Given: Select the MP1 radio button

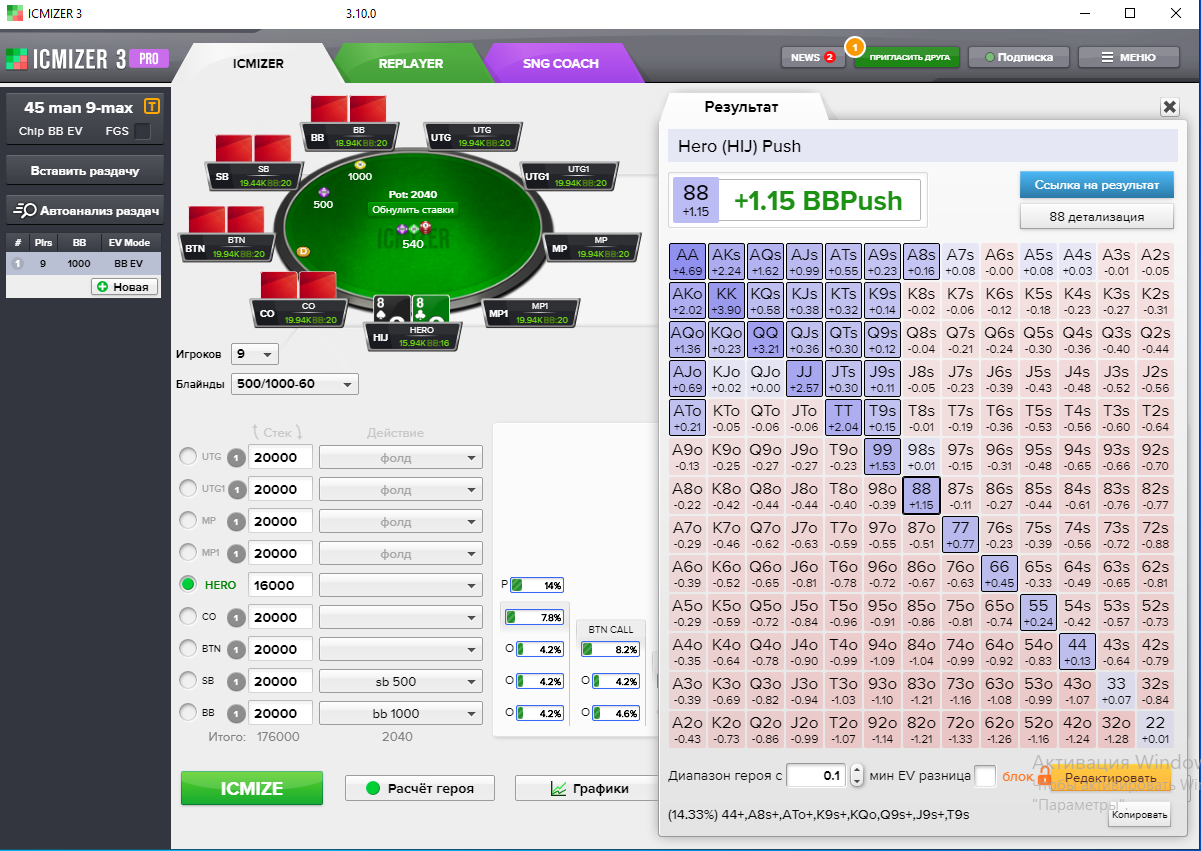Looking at the screenshot, I should tap(188, 553).
